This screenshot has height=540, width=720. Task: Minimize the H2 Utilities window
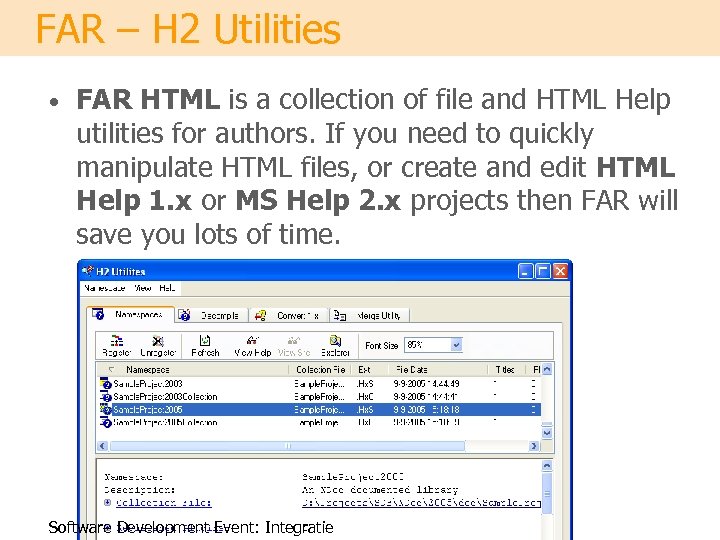coord(525,271)
